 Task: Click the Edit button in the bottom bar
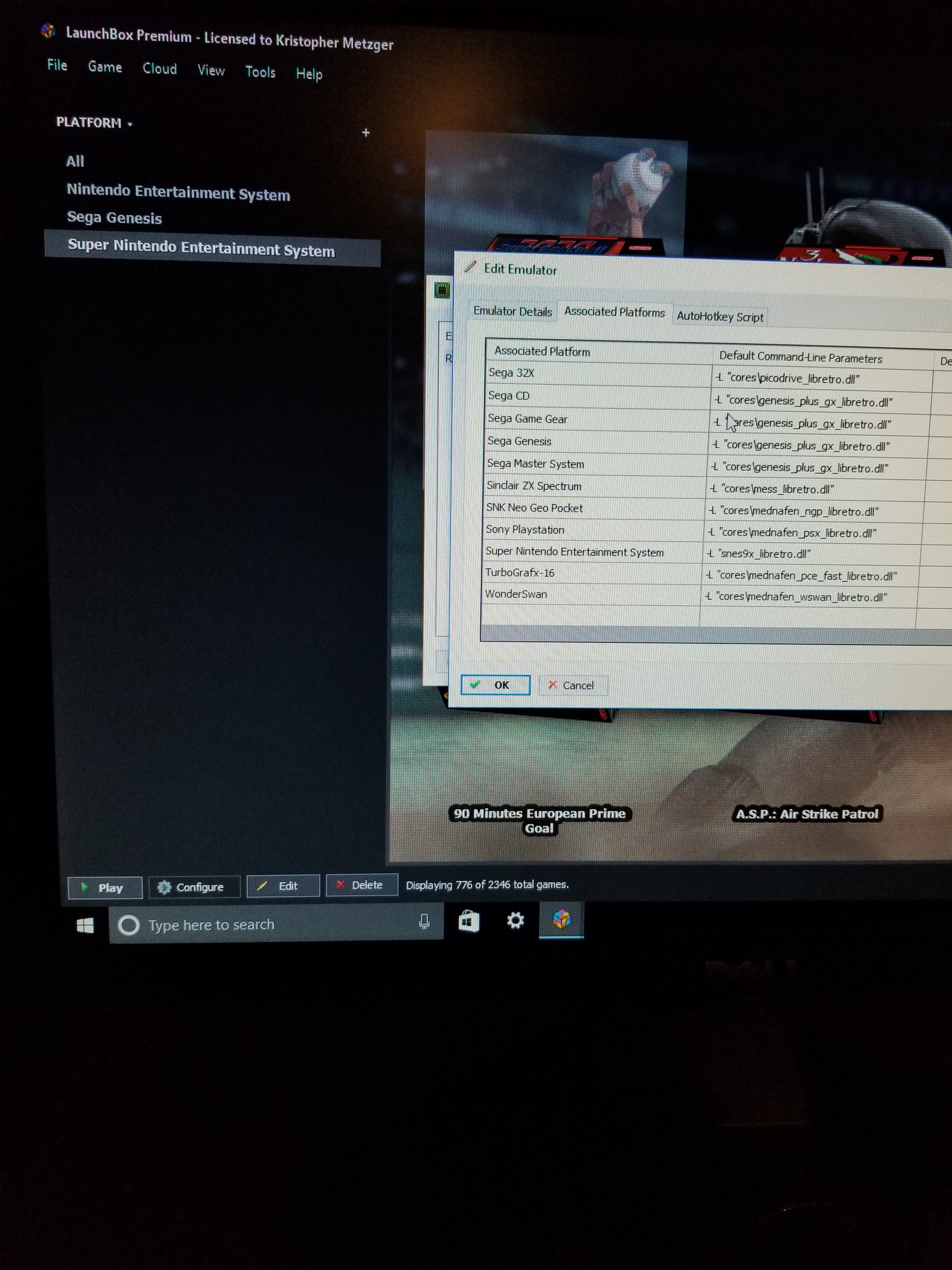283,886
